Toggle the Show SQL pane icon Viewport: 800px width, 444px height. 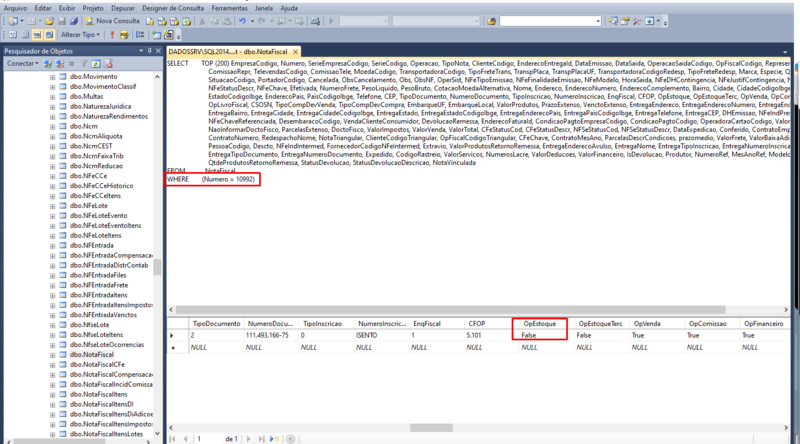pyautogui.click(x=37, y=35)
